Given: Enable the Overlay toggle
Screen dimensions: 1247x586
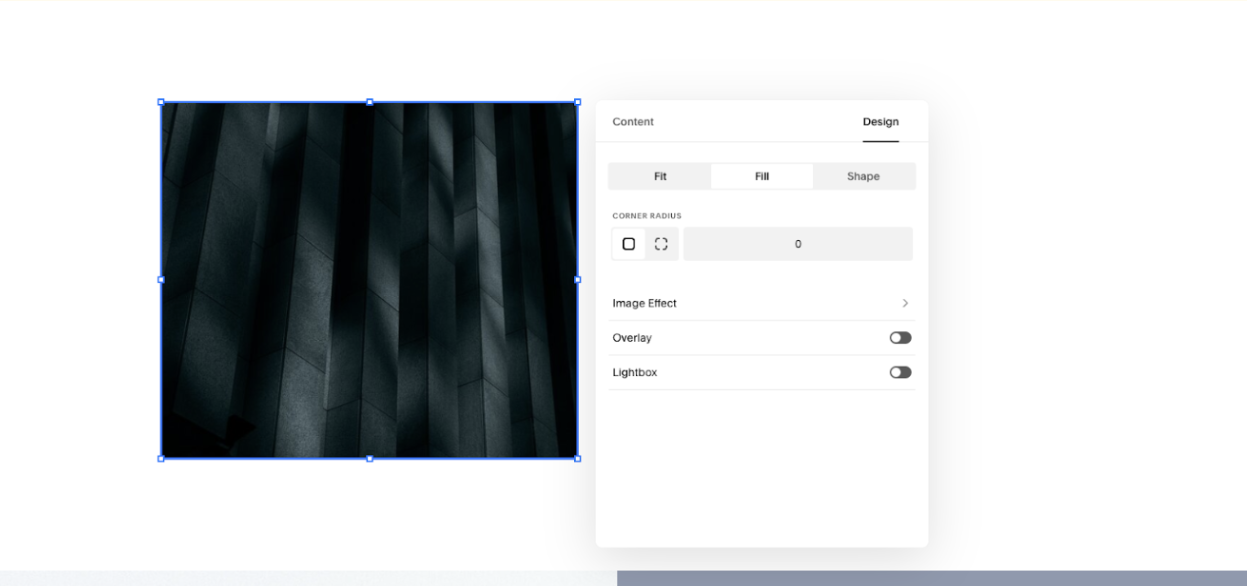Looking at the screenshot, I should [900, 338].
